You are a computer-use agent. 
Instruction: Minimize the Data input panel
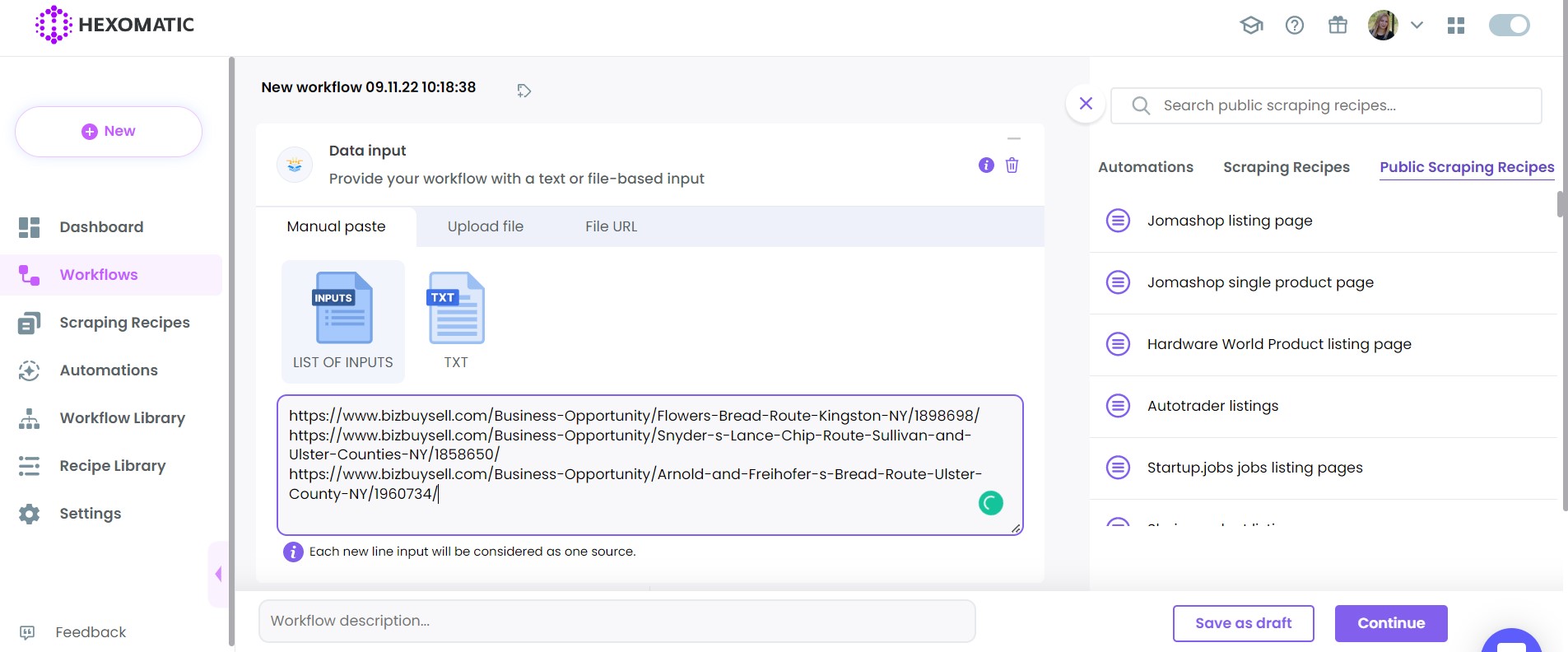click(x=1013, y=139)
